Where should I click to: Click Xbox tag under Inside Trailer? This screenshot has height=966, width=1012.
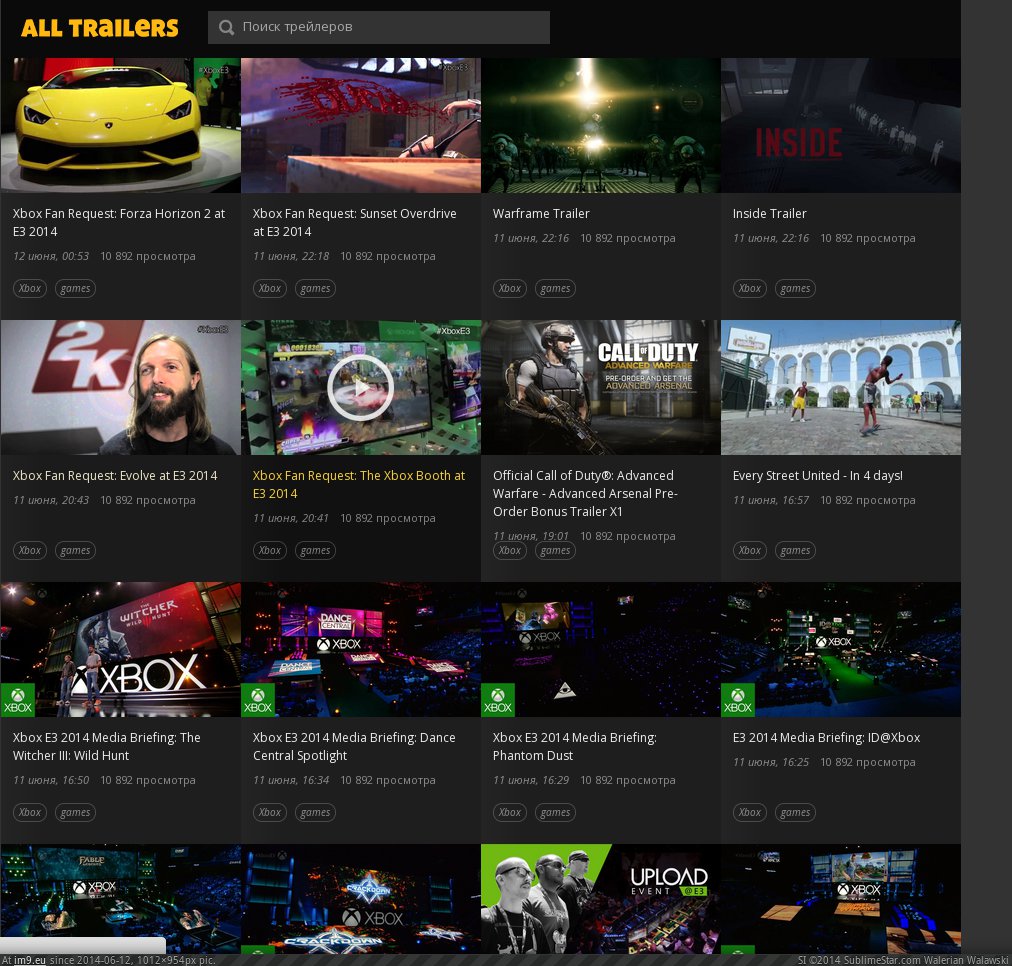750,288
